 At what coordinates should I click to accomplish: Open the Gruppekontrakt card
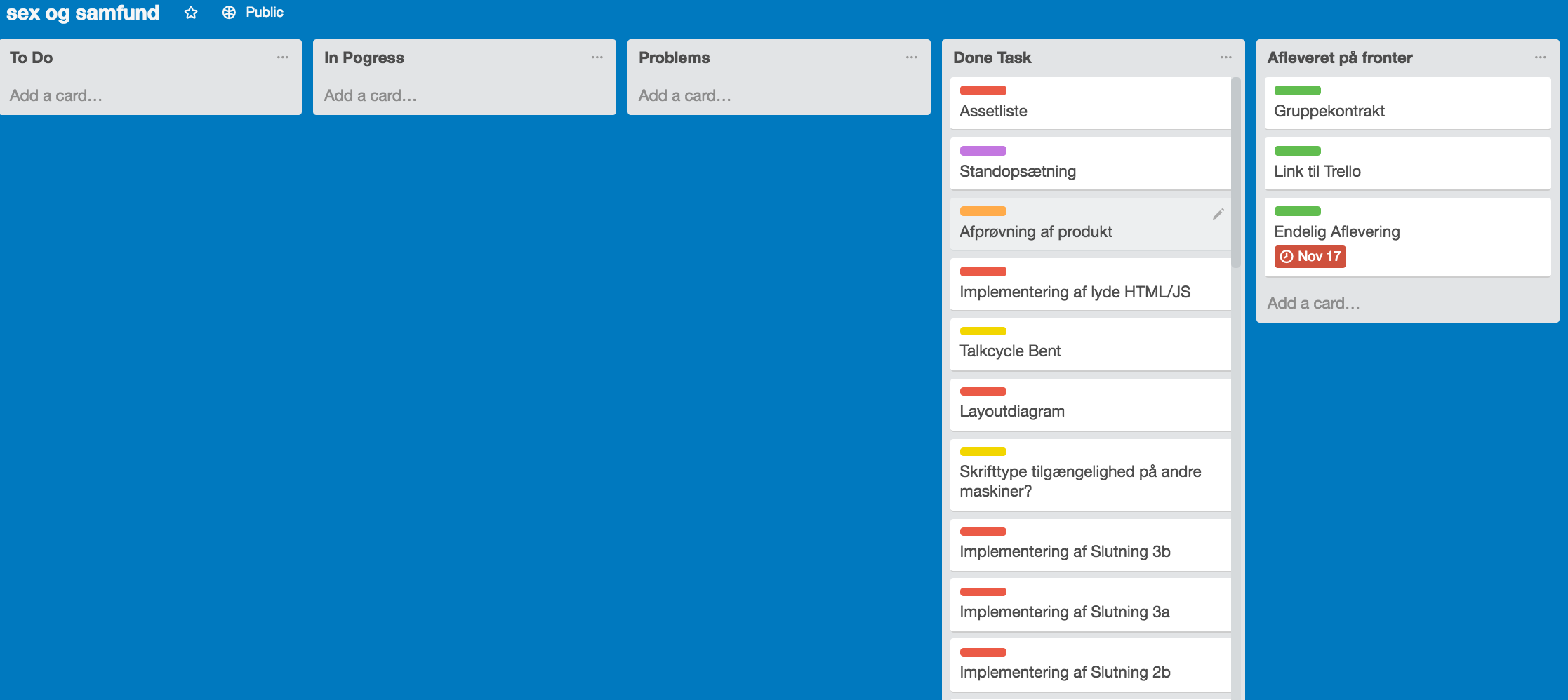click(x=1408, y=103)
